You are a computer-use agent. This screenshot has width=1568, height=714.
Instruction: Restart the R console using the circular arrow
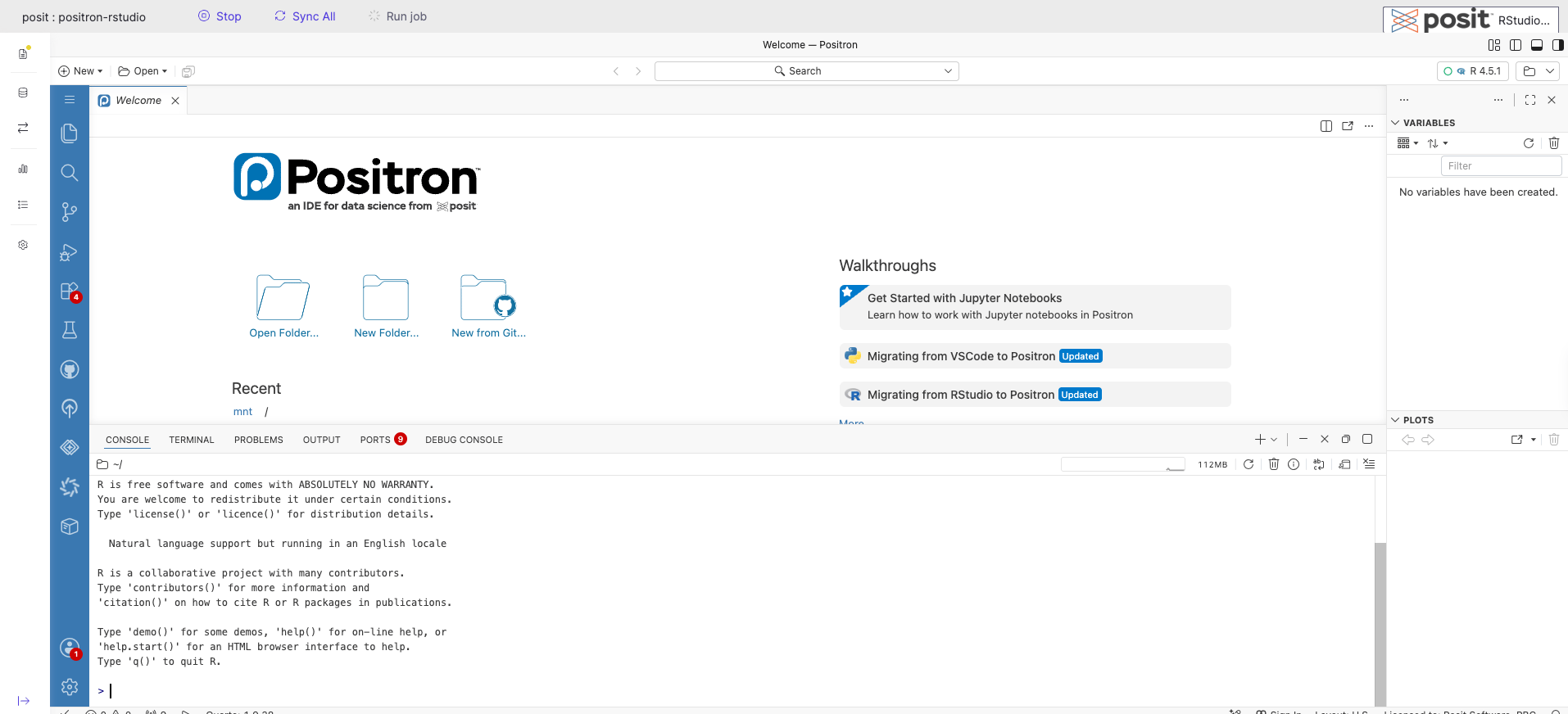point(1249,464)
